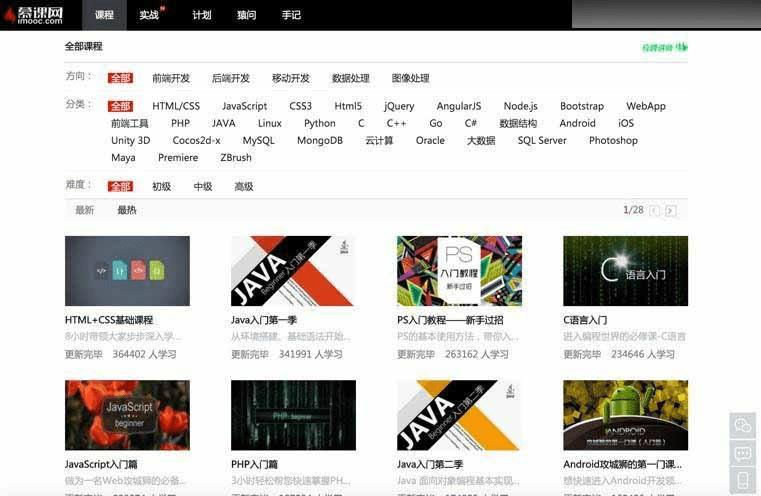761x496 pixels.
Task: Open the feedback chat bubble sidebar icon
Action: coord(743,453)
